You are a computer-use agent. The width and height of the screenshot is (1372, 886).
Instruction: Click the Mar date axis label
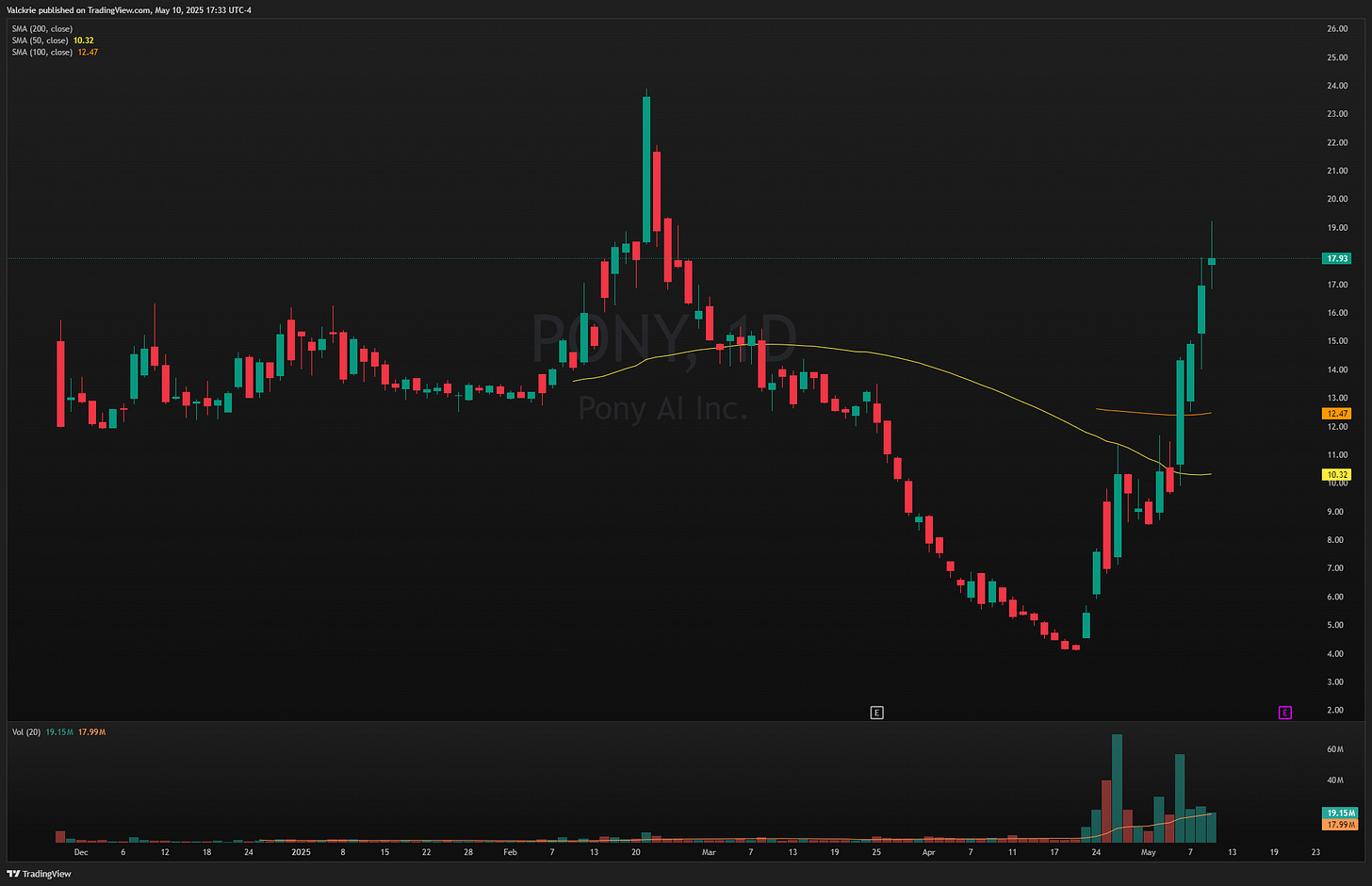(x=709, y=852)
